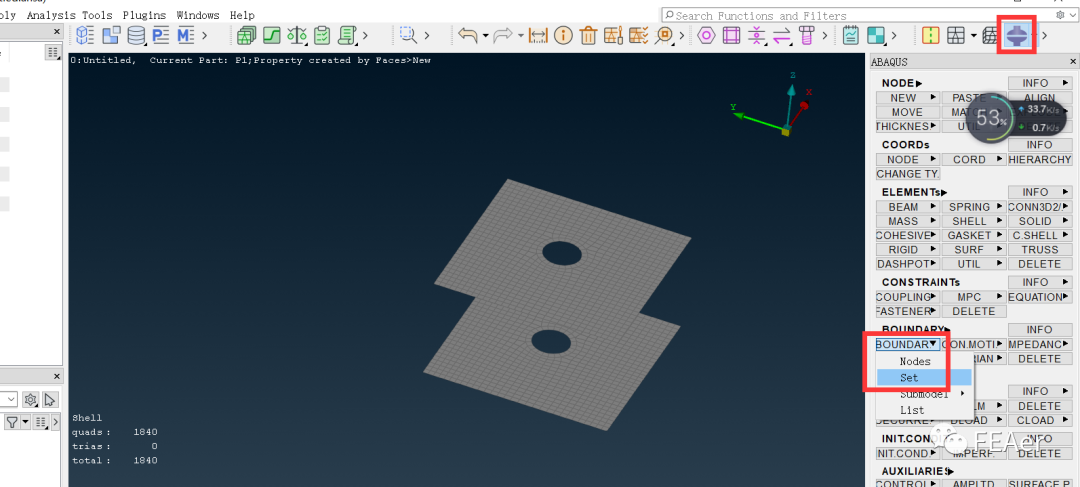Expand dropdown arrow next to mesh grid icon

[973, 35]
